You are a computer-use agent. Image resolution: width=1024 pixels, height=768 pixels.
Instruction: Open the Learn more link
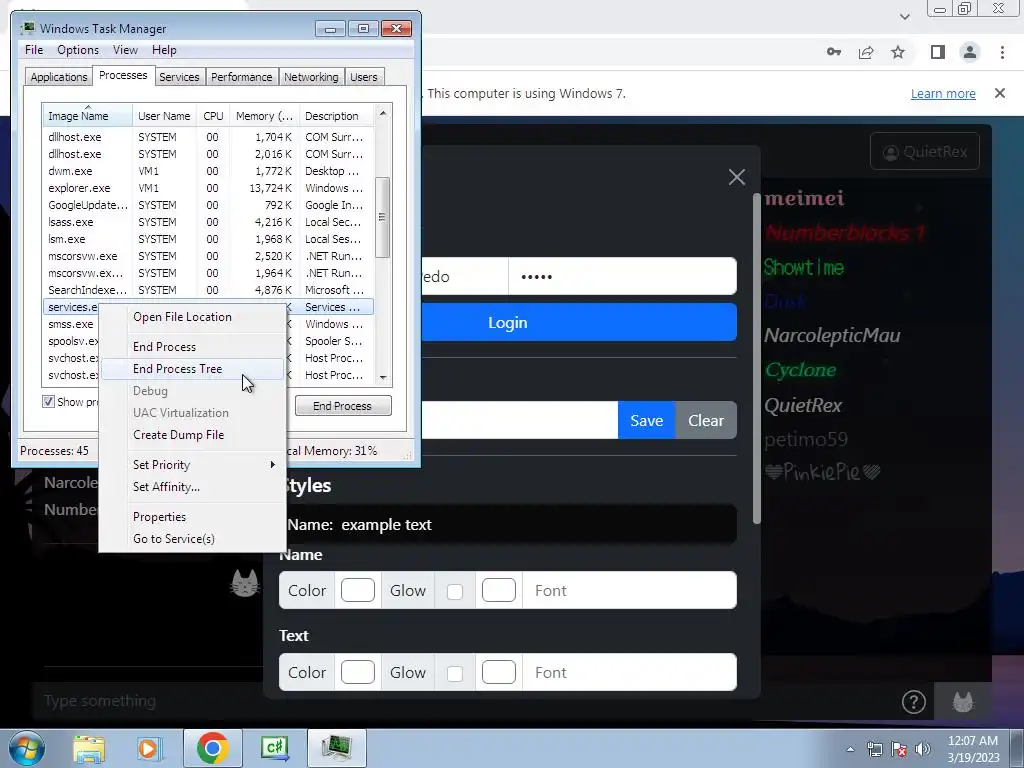pos(943,93)
